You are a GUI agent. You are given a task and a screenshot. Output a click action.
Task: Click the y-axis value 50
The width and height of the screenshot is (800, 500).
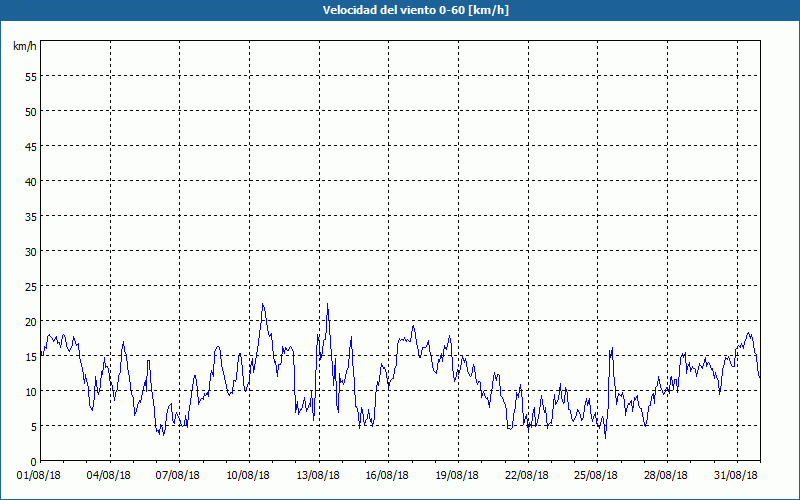(x=31, y=112)
